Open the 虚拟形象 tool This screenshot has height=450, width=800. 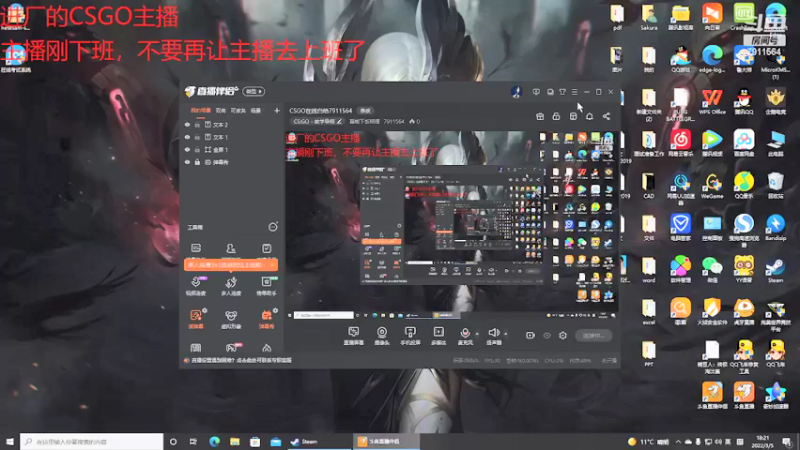[231, 319]
